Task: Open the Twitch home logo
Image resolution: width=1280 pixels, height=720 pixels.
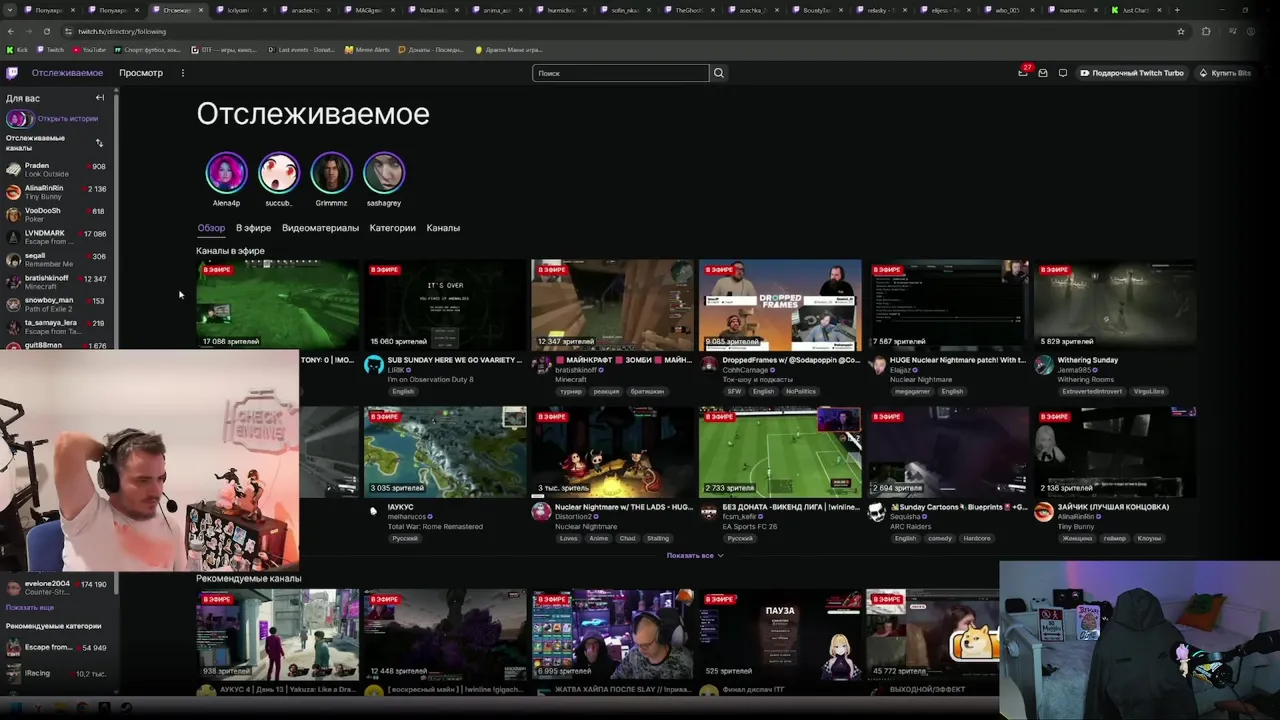Action: coord(12,73)
